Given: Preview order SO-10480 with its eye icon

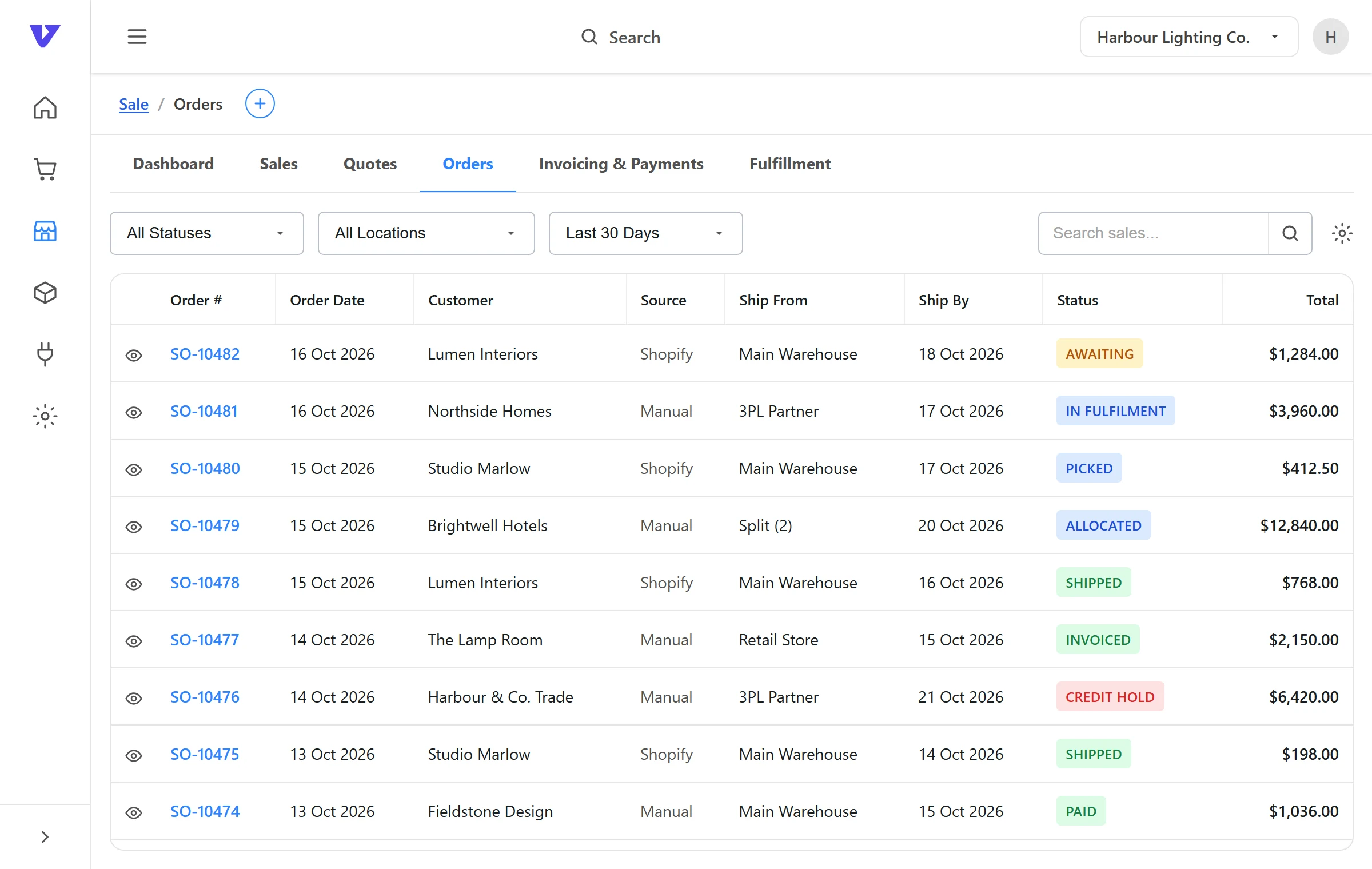Looking at the screenshot, I should click(134, 469).
